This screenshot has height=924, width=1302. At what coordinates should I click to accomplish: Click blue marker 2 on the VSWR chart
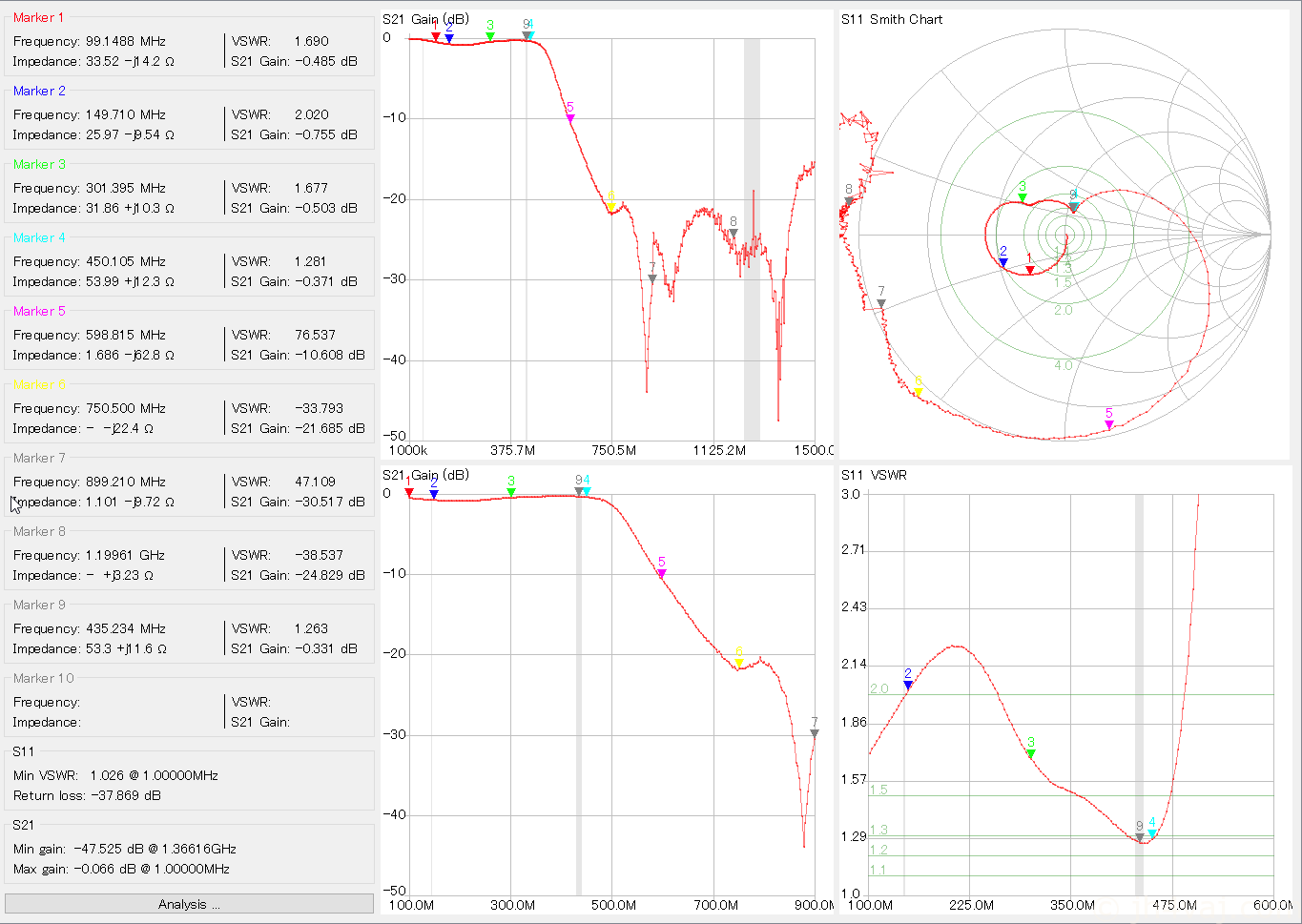click(908, 685)
